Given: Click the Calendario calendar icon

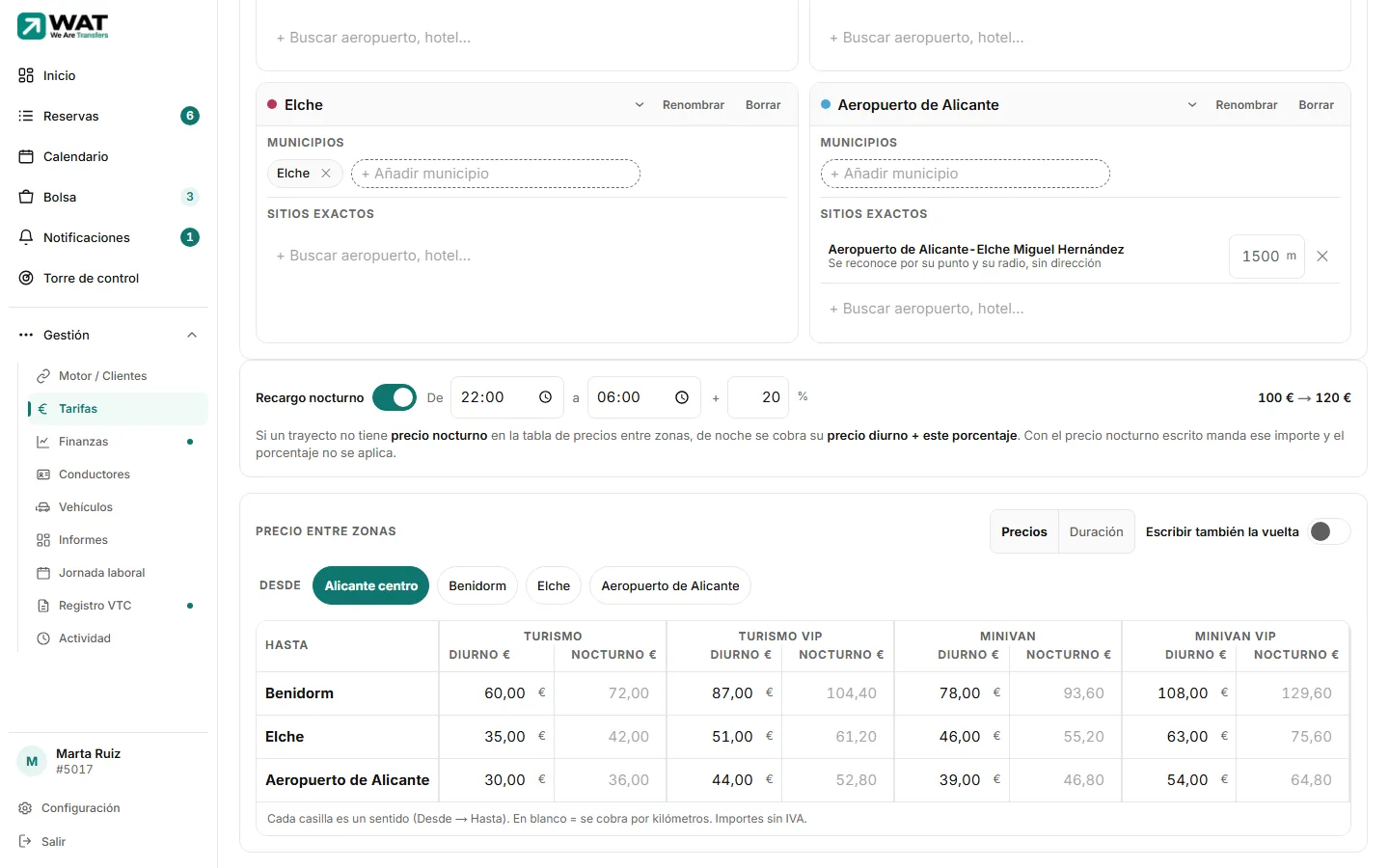Looking at the screenshot, I should pos(26,156).
